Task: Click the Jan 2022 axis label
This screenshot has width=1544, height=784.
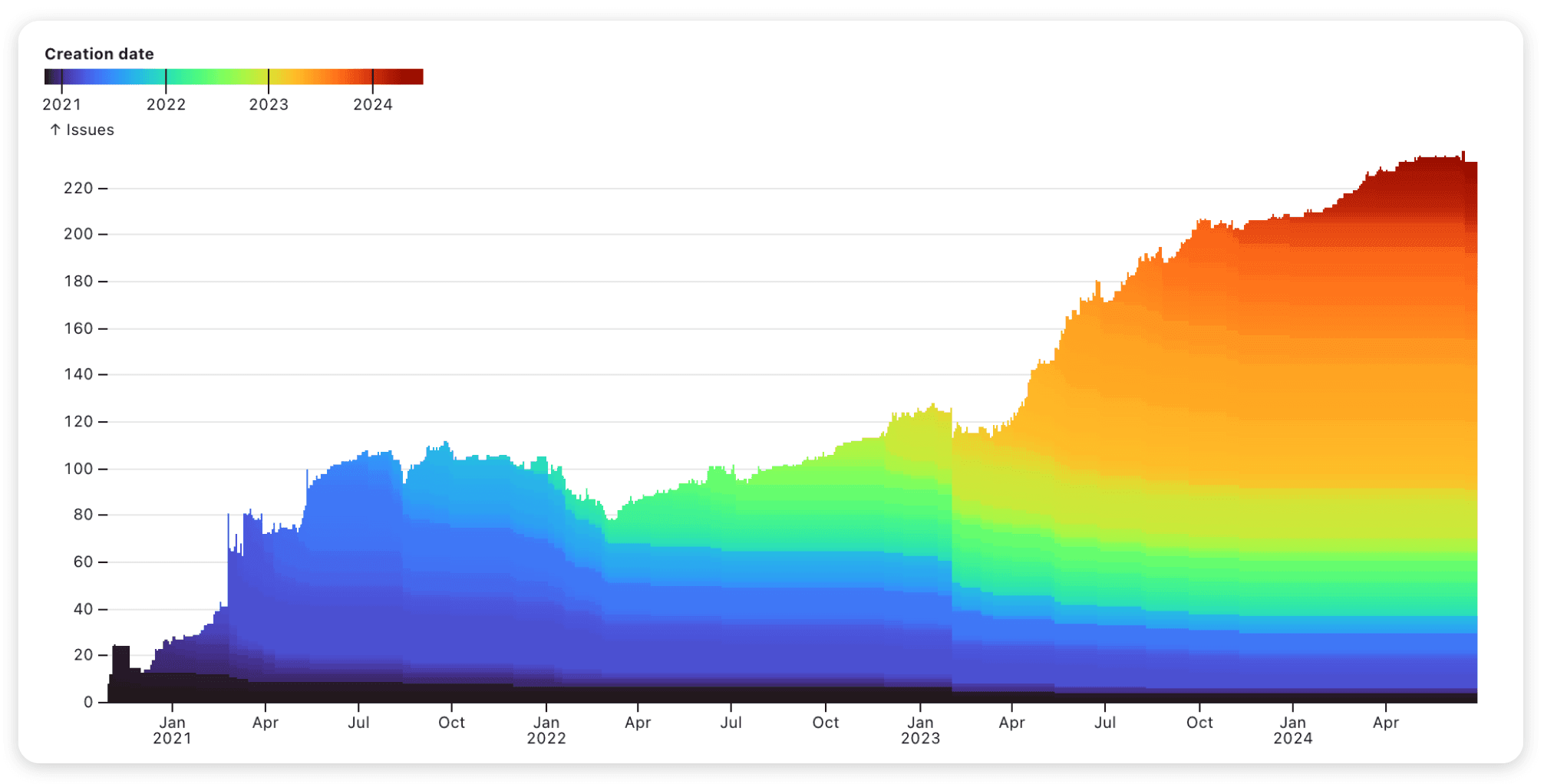Action: 546,730
